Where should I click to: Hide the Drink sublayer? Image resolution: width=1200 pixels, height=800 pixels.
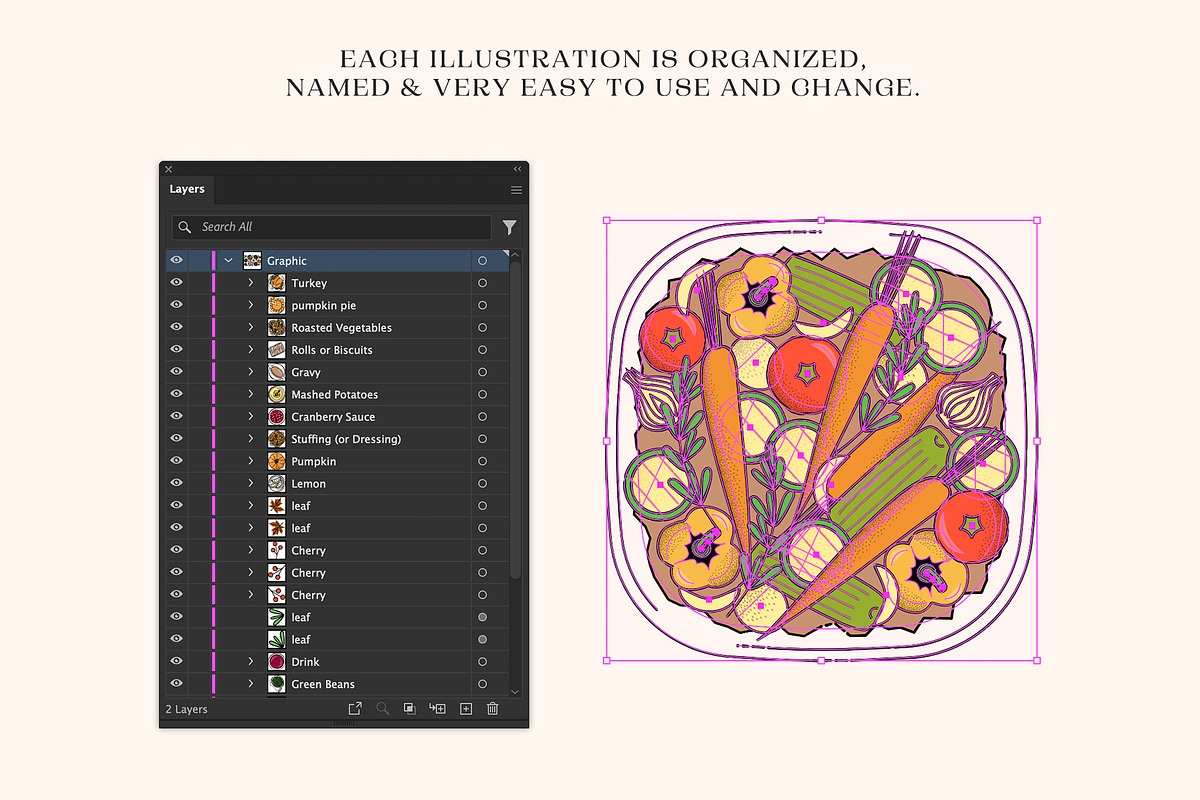click(177, 662)
